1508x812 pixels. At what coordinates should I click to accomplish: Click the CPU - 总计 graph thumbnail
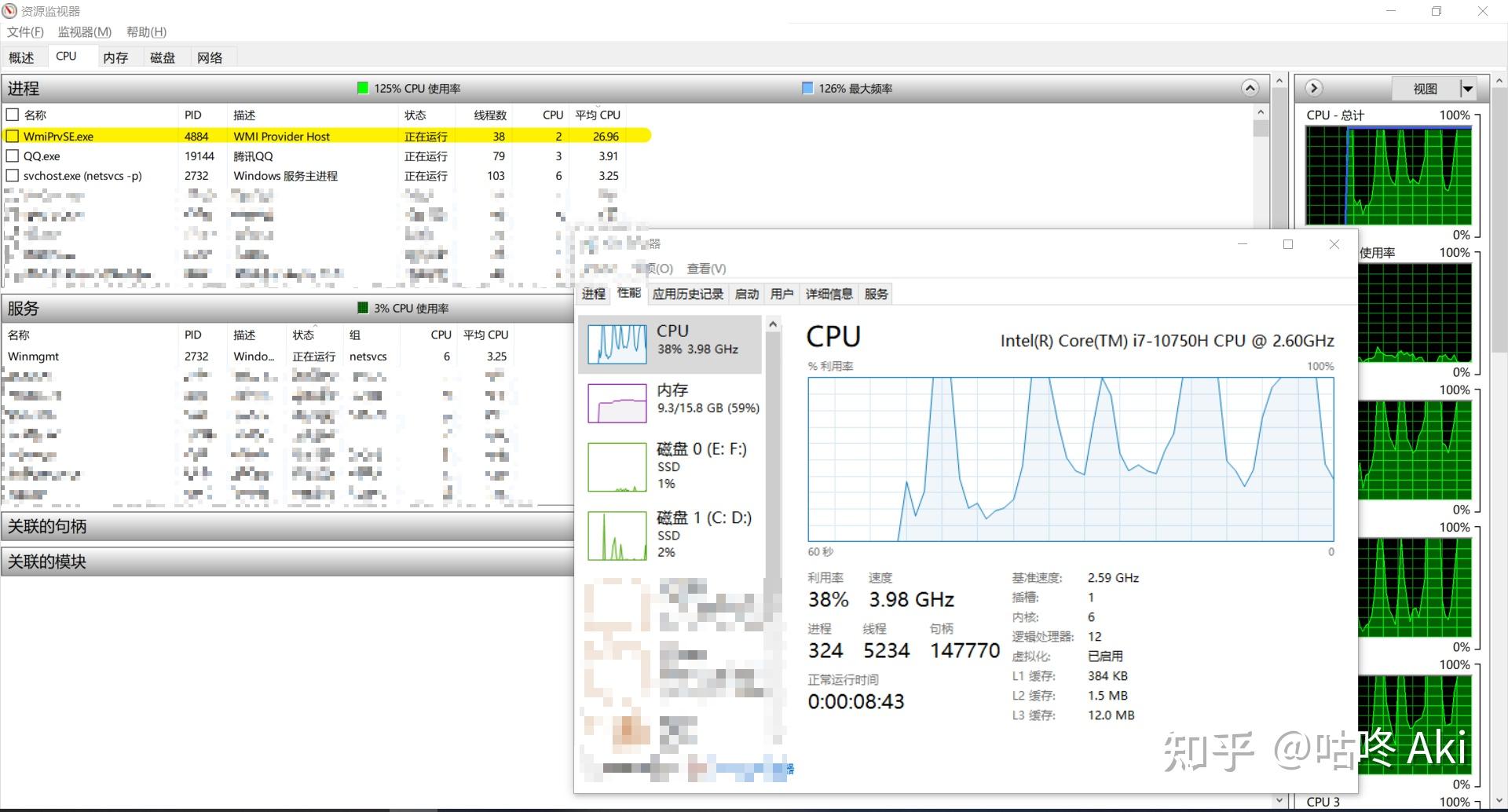point(1387,176)
